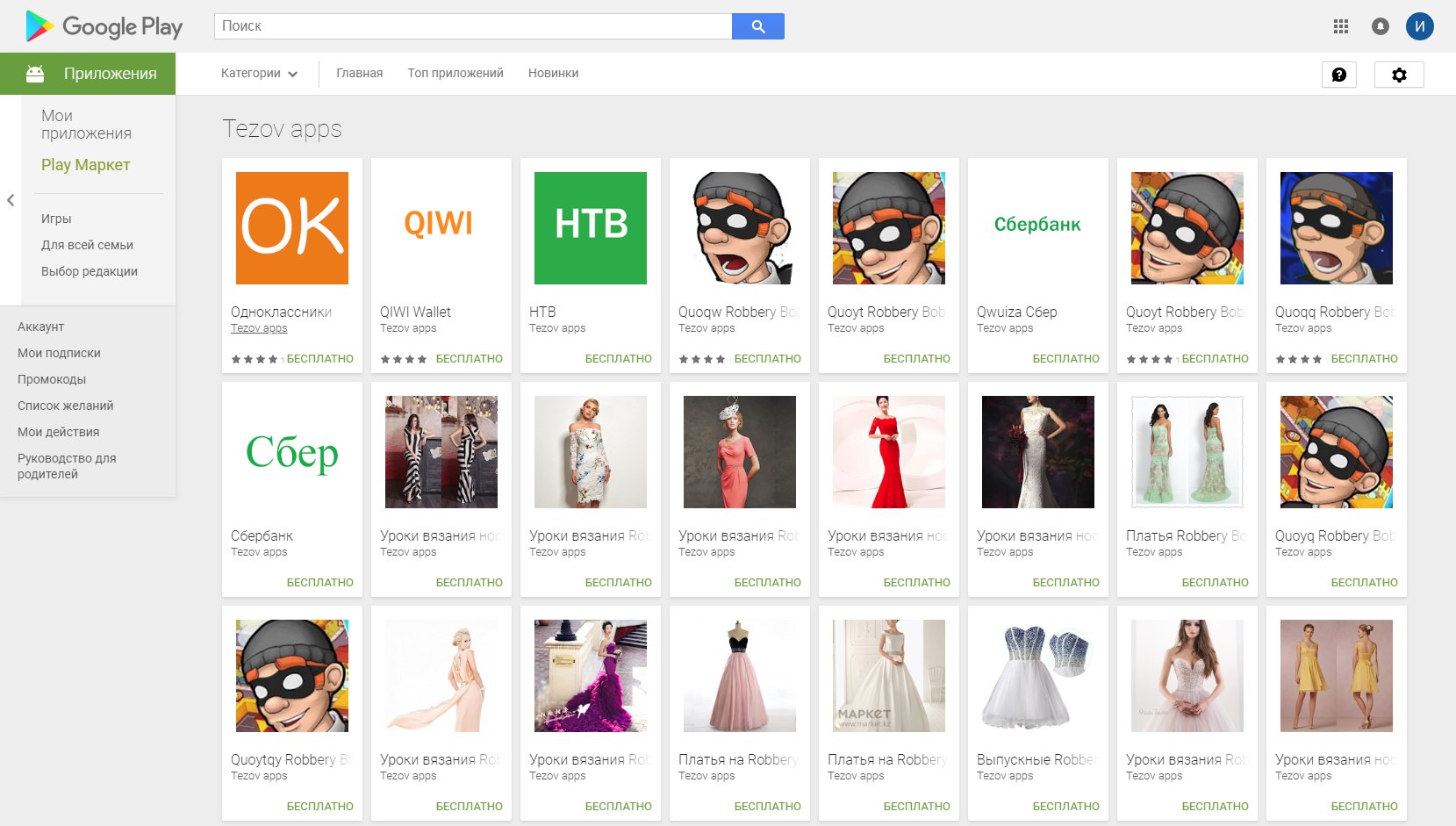Open the Quoqq Robbery Bob app icon

tap(1337, 228)
